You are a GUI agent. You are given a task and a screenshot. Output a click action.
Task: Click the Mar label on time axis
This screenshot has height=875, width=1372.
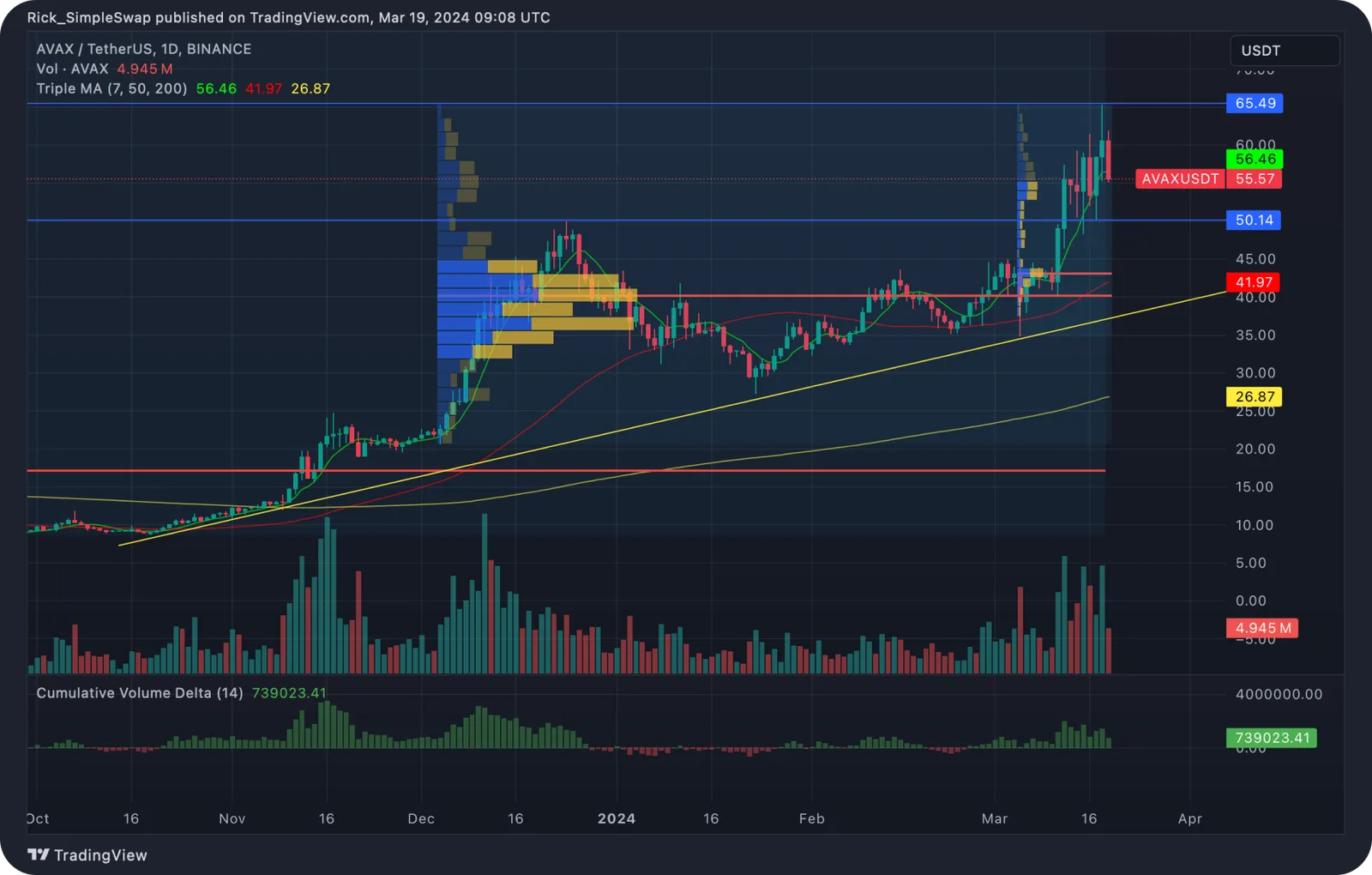pyautogui.click(x=995, y=818)
